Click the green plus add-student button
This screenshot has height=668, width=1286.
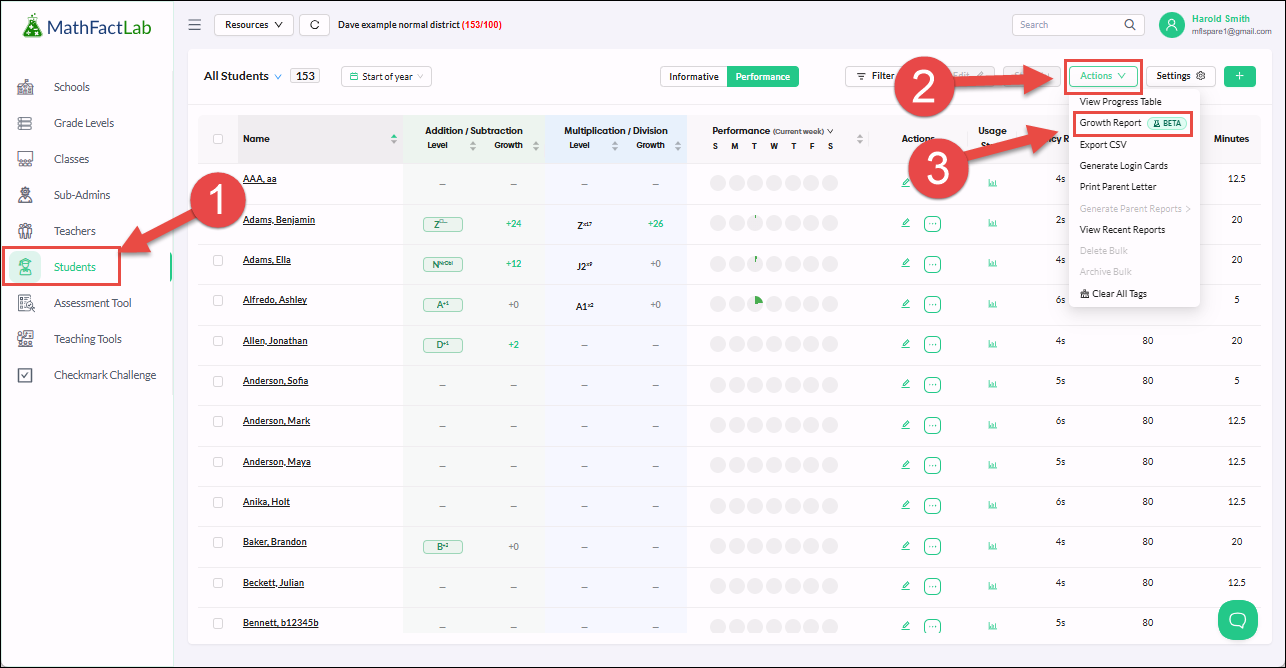pos(1239,76)
